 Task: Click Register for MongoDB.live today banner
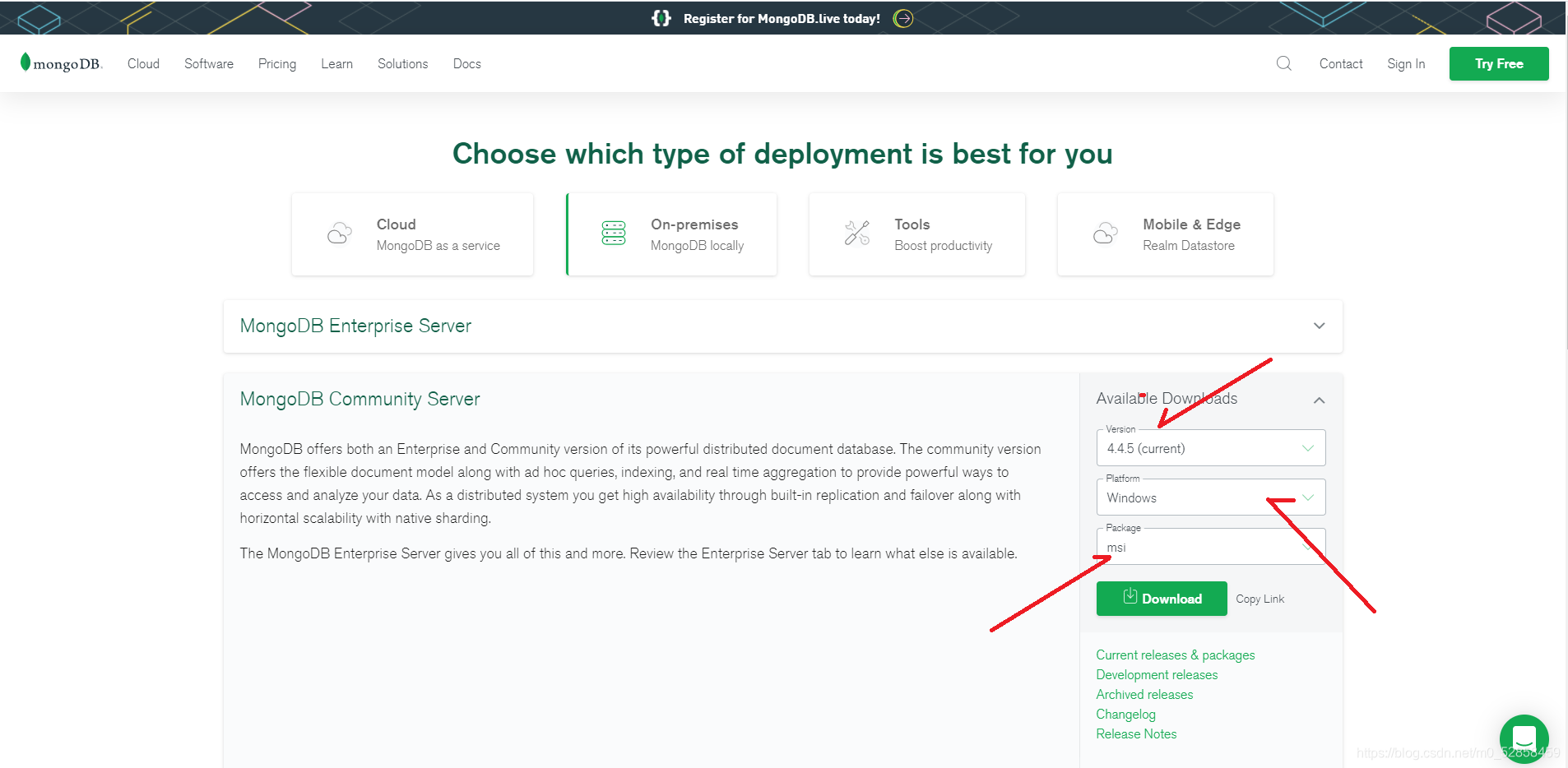(x=782, y=18)
